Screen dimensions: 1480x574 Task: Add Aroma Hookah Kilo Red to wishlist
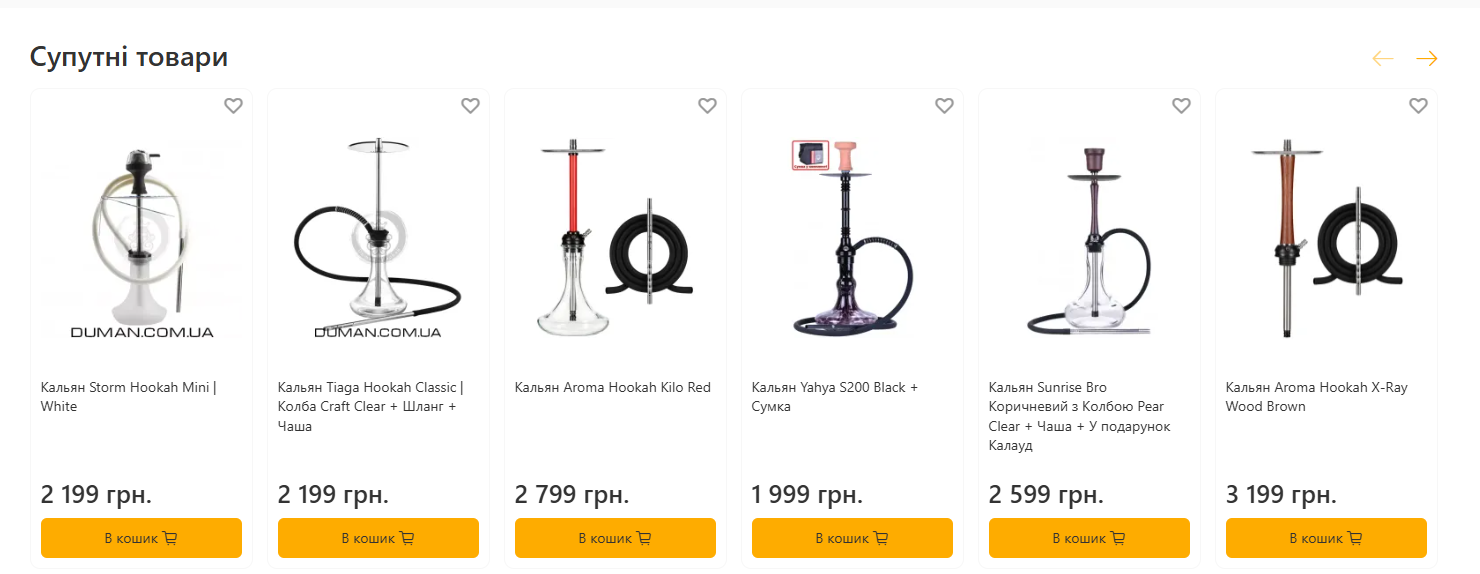[707, 106]
